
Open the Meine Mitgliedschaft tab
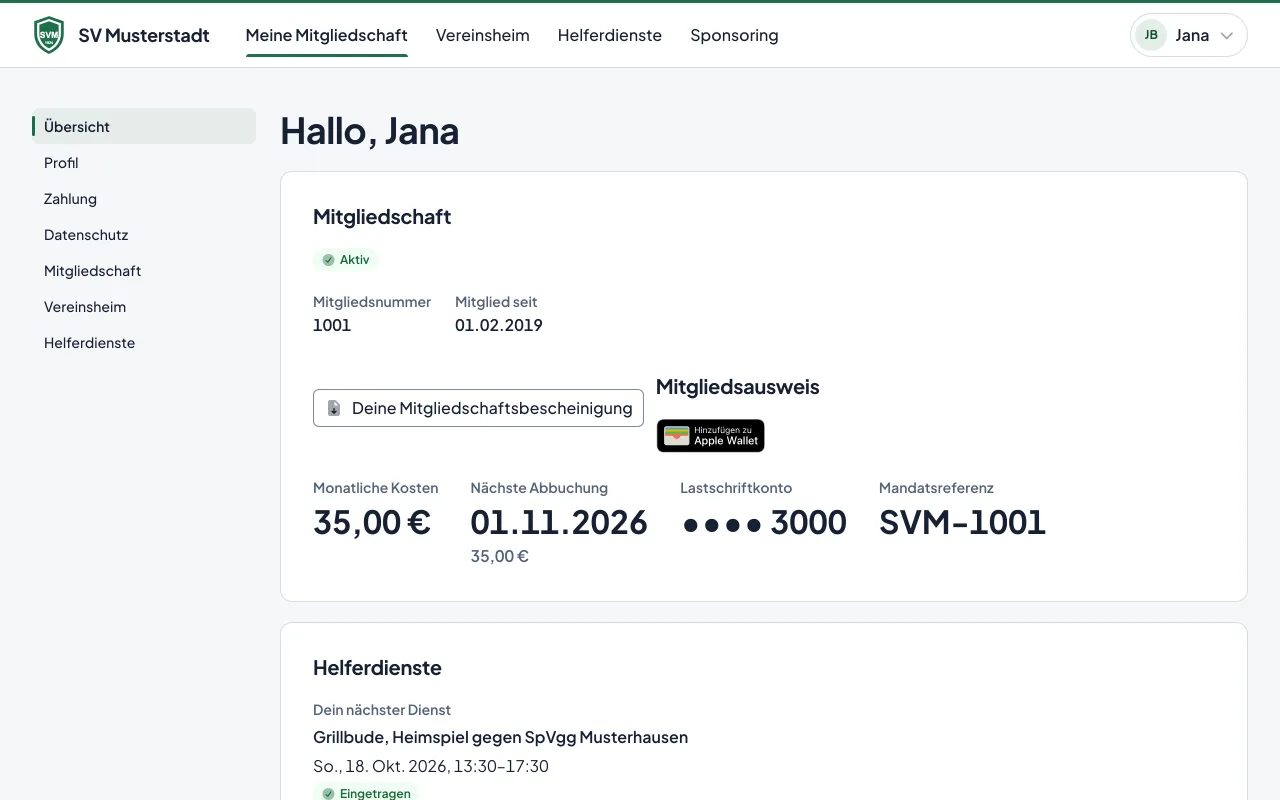[327, 35]
